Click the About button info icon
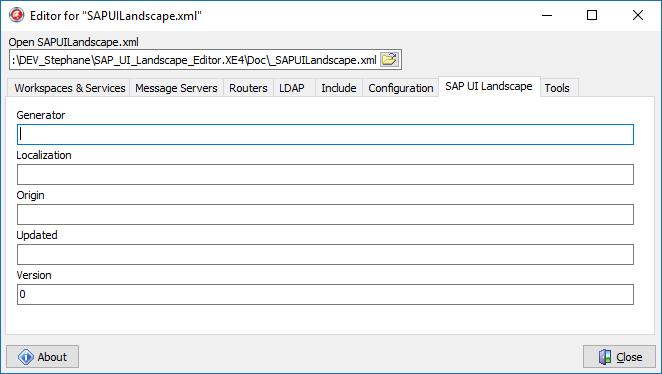Screen dimensions: 662x374 [26, 357]
